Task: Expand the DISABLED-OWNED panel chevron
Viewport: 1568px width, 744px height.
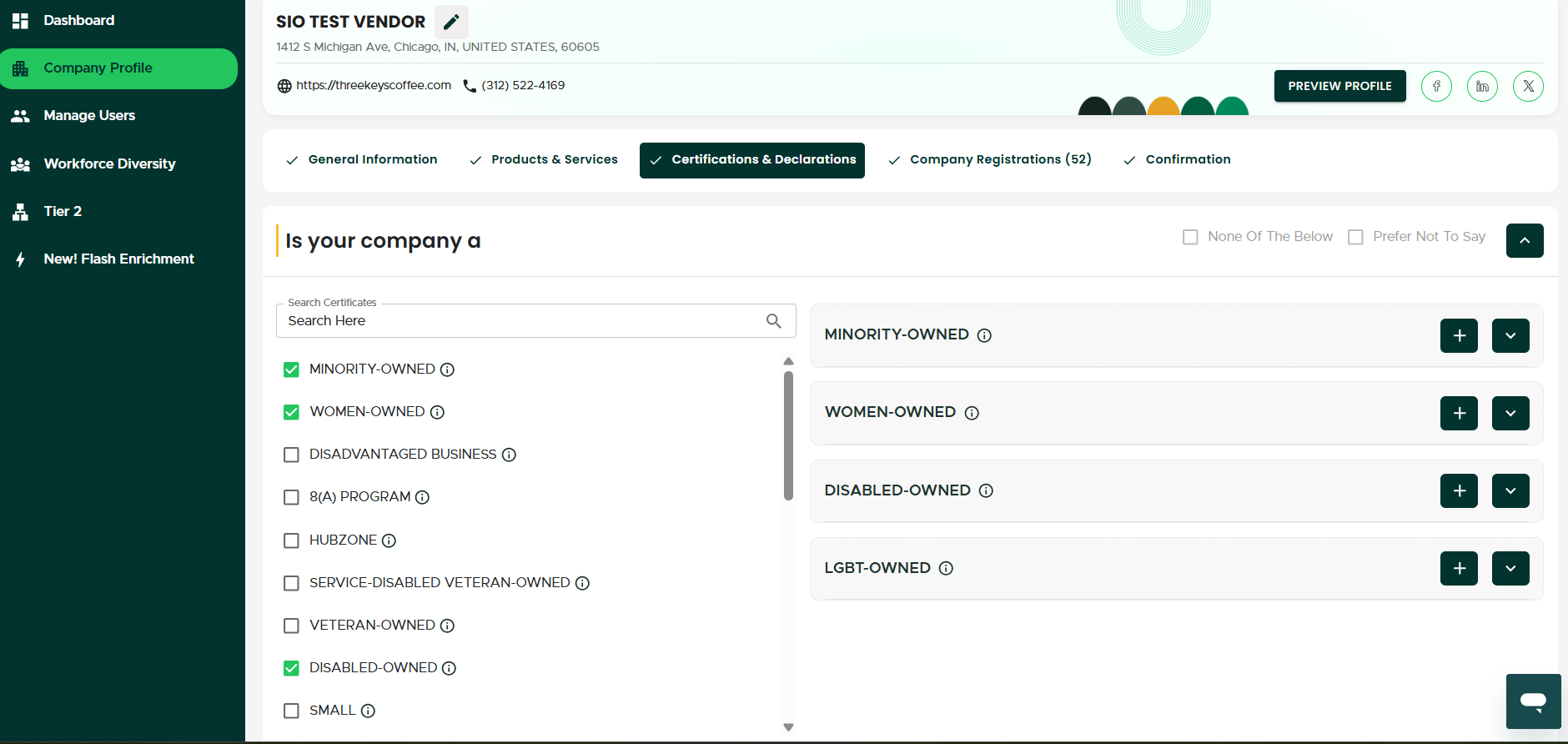Action: pyautogui.click(x=1510, y=490)
